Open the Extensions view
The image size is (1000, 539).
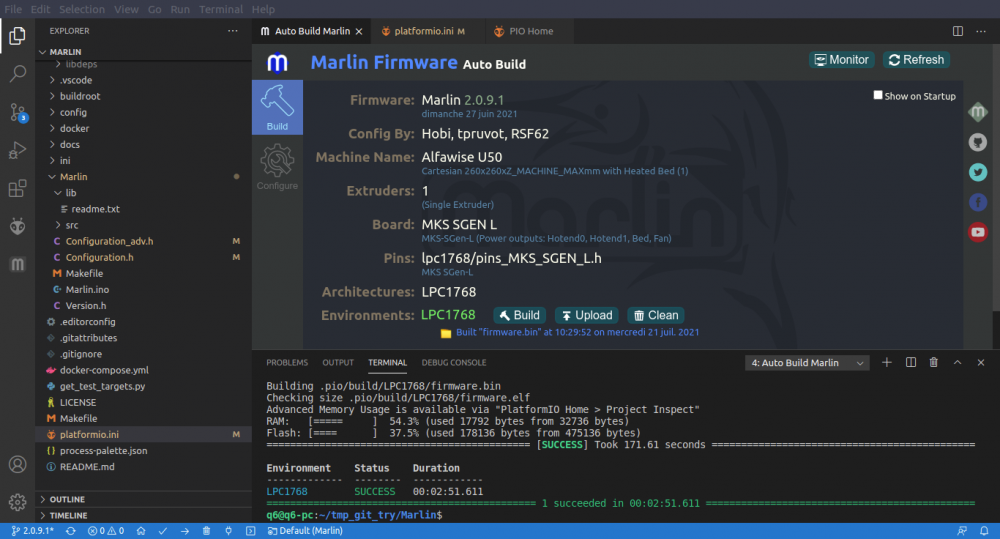[17, 189]
